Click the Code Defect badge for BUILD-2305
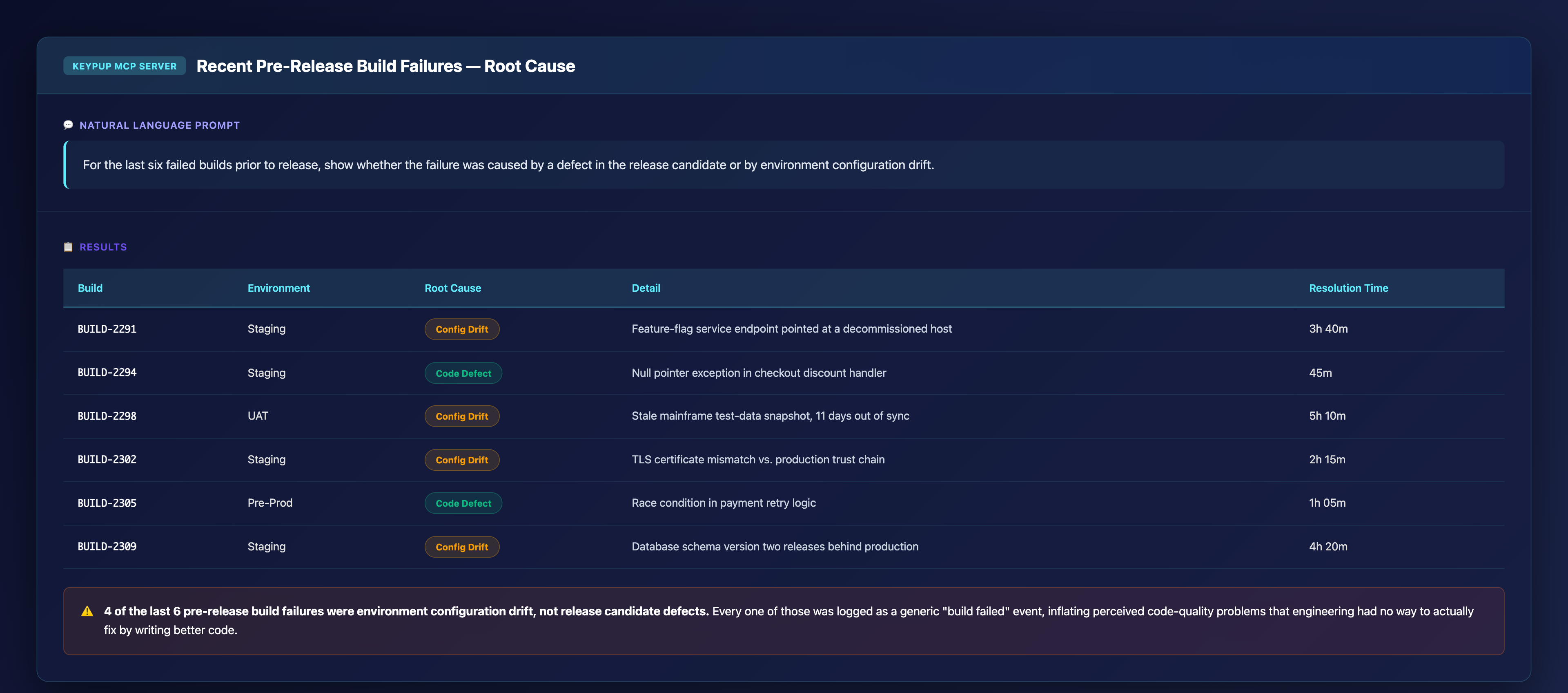 coord(463,503)
